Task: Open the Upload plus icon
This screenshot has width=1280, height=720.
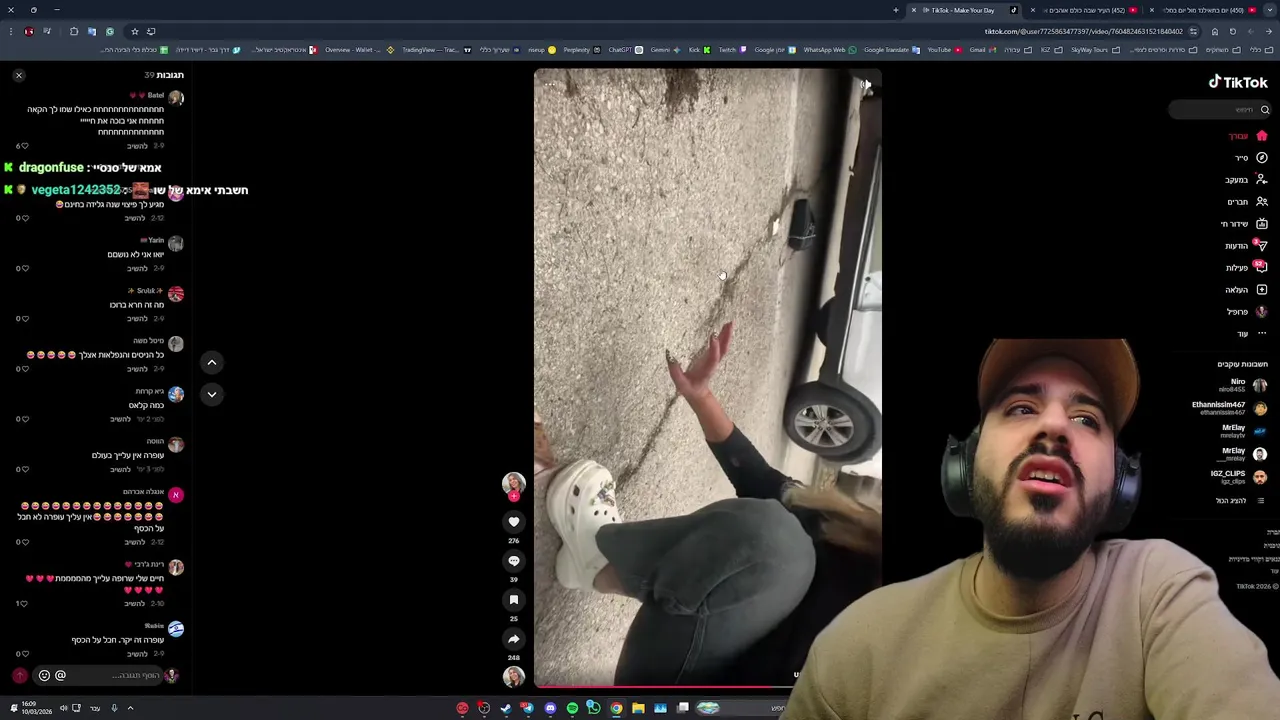Action: [1262, 290]
